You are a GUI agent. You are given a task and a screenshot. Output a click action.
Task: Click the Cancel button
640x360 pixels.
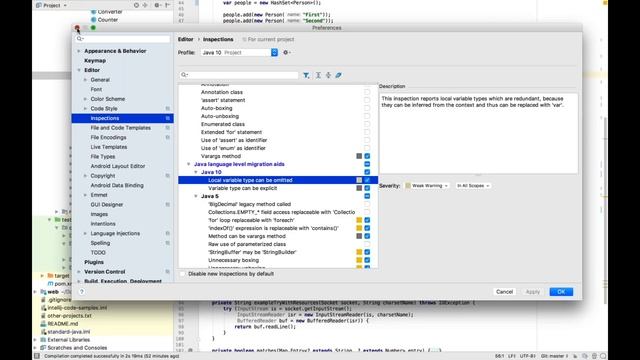pyautogui.click(x=504, y=292)
